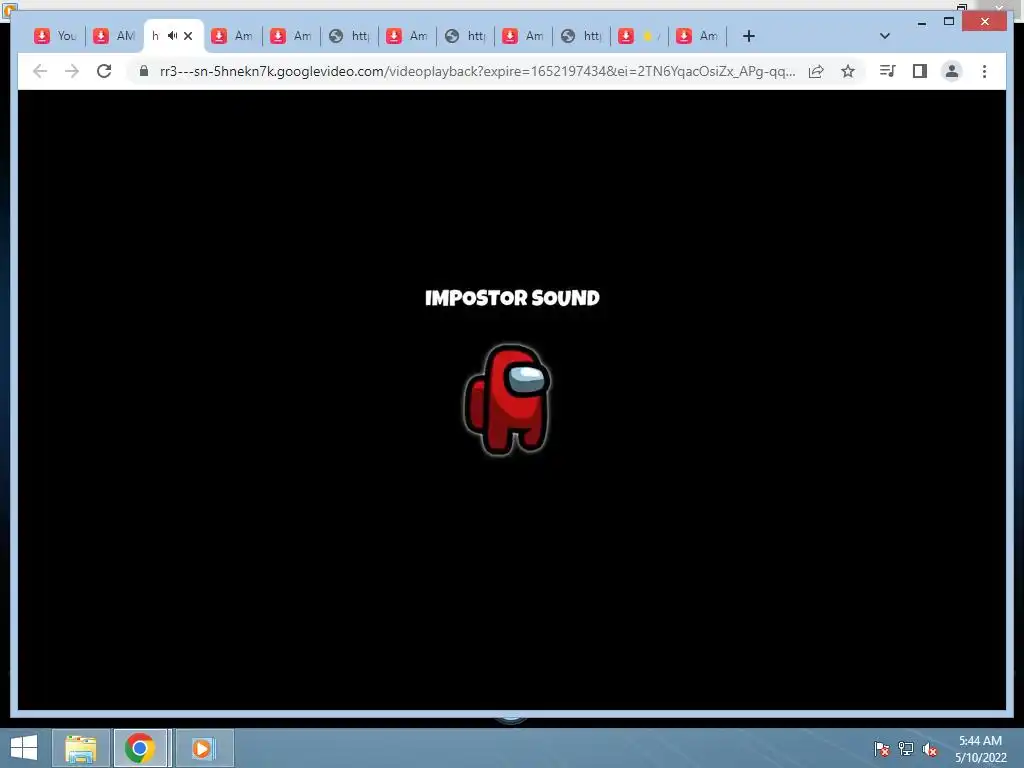The image size is (1024, 768).
Task: Open the Chrome three-dot menu
Action: [984, 71]
